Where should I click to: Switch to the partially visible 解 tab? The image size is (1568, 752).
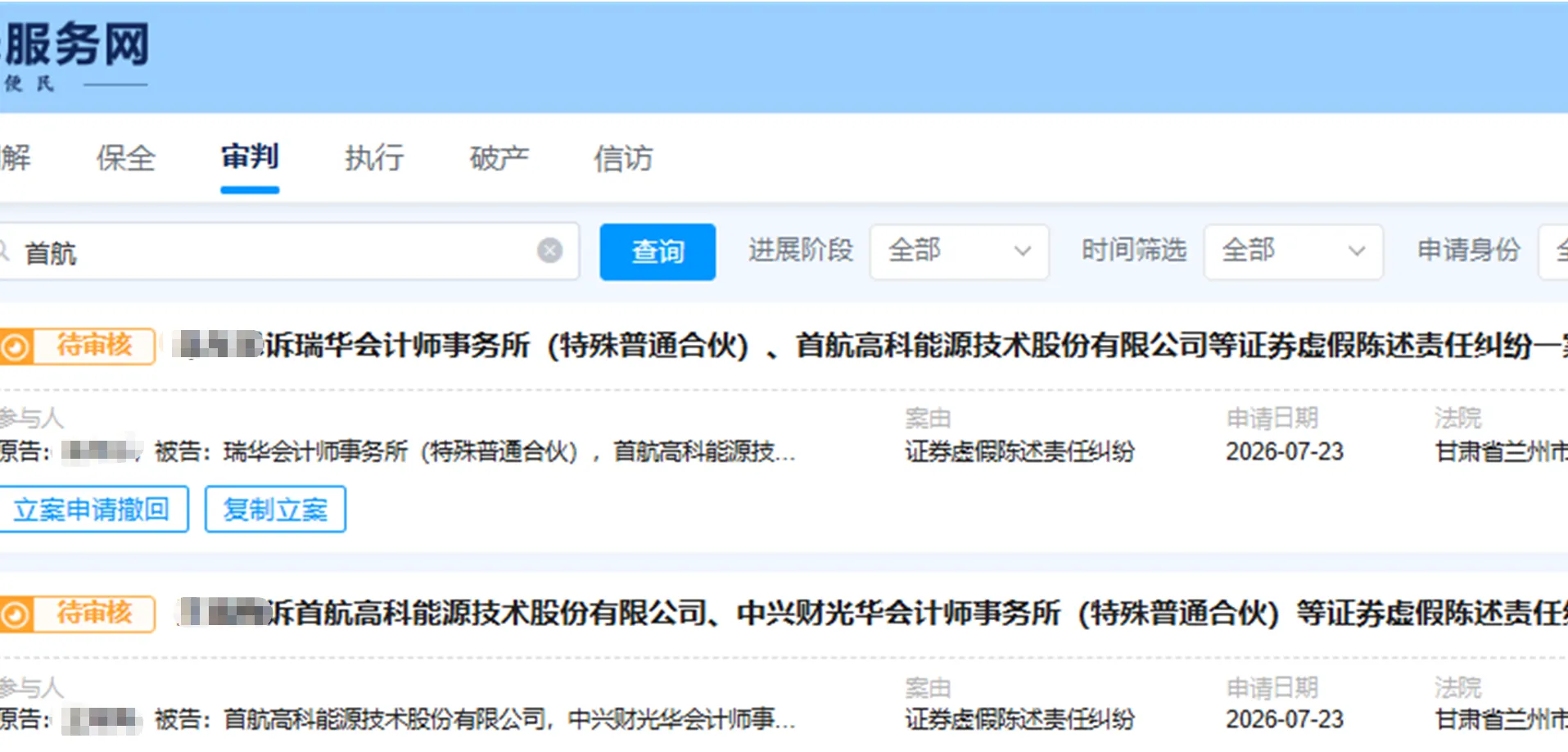(16, 158)
